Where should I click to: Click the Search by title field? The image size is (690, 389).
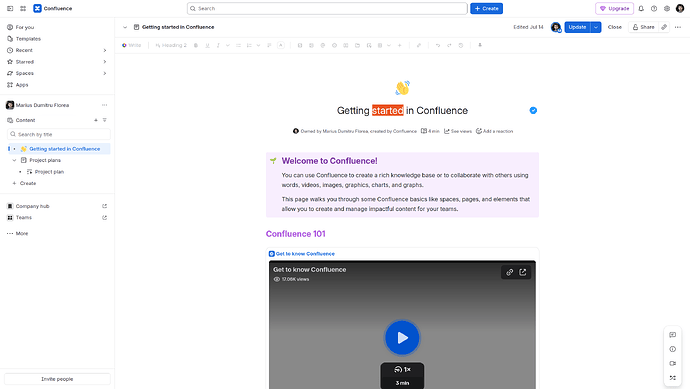point(59,134)
